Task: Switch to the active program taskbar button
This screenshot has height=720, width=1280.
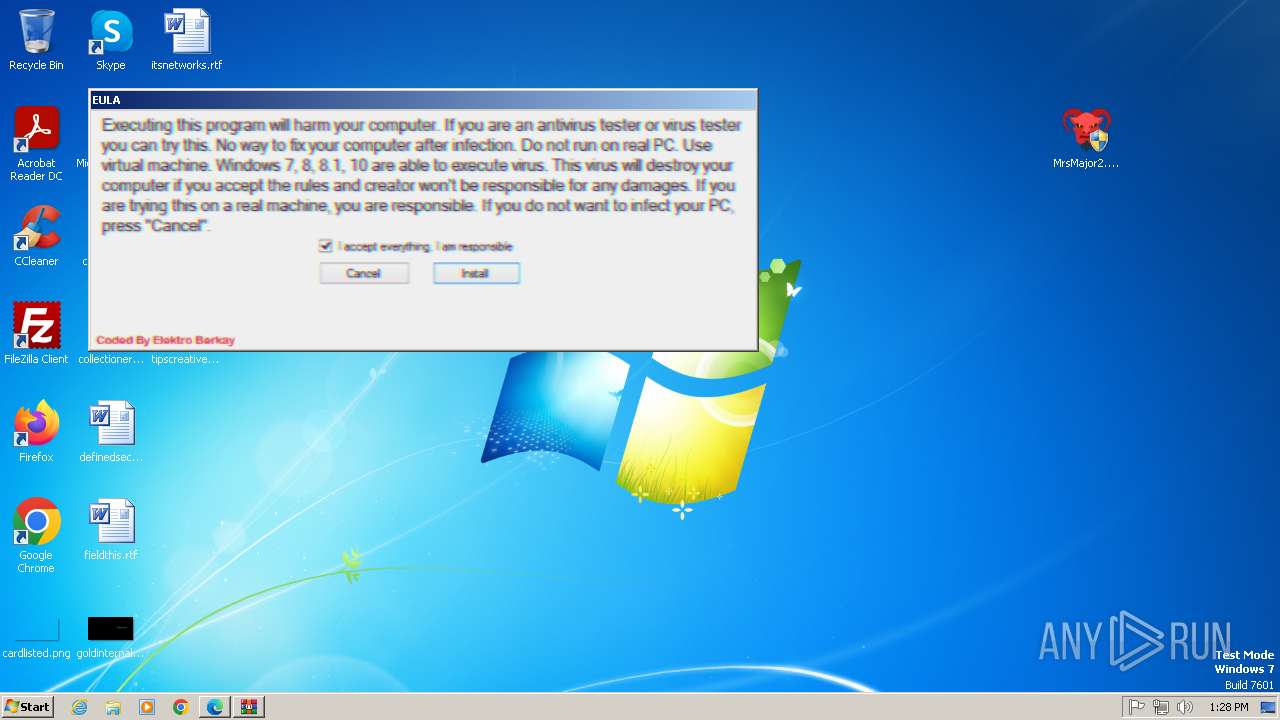Action: click(249, 707)
